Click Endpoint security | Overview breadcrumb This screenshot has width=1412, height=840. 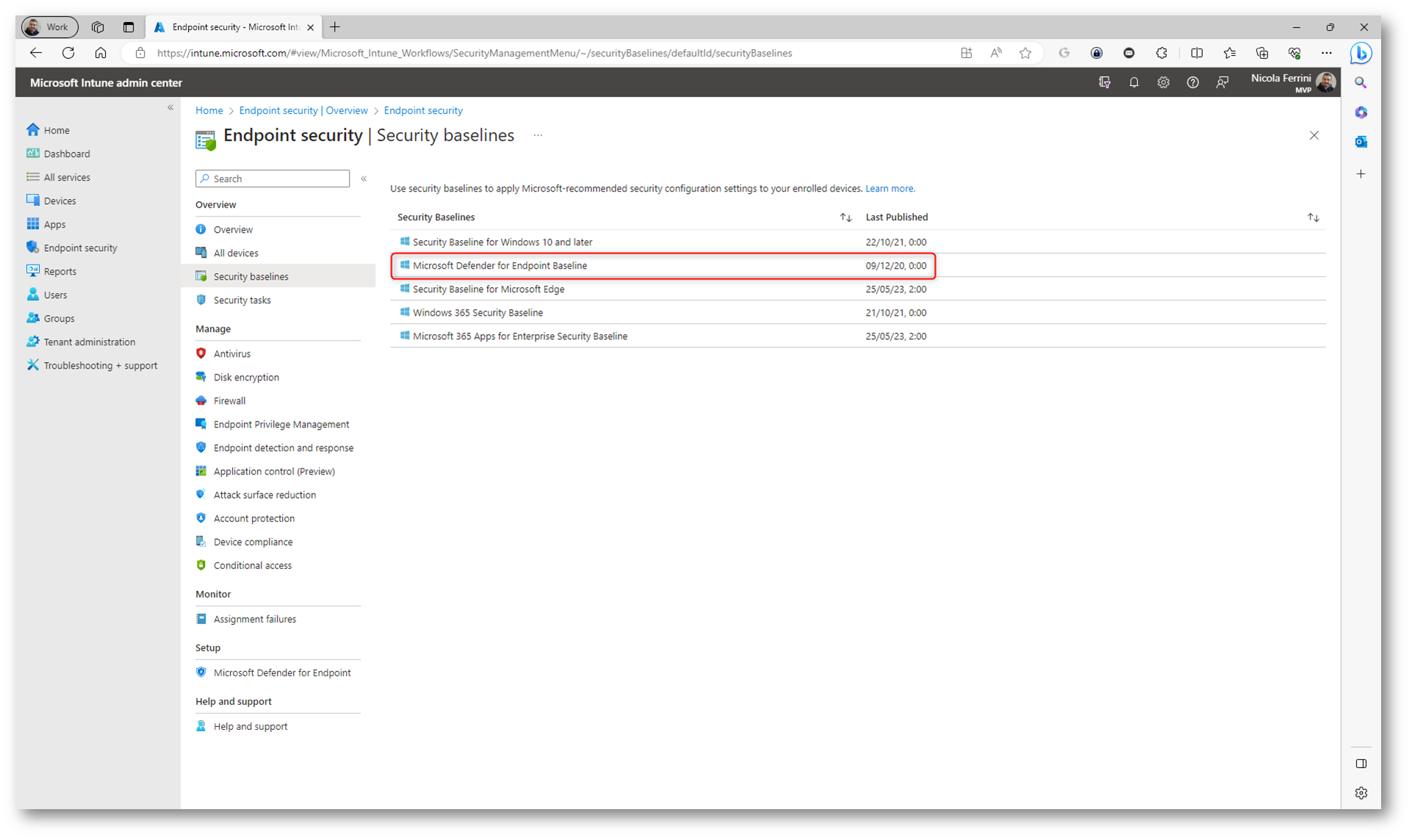[x=303, y=110]
